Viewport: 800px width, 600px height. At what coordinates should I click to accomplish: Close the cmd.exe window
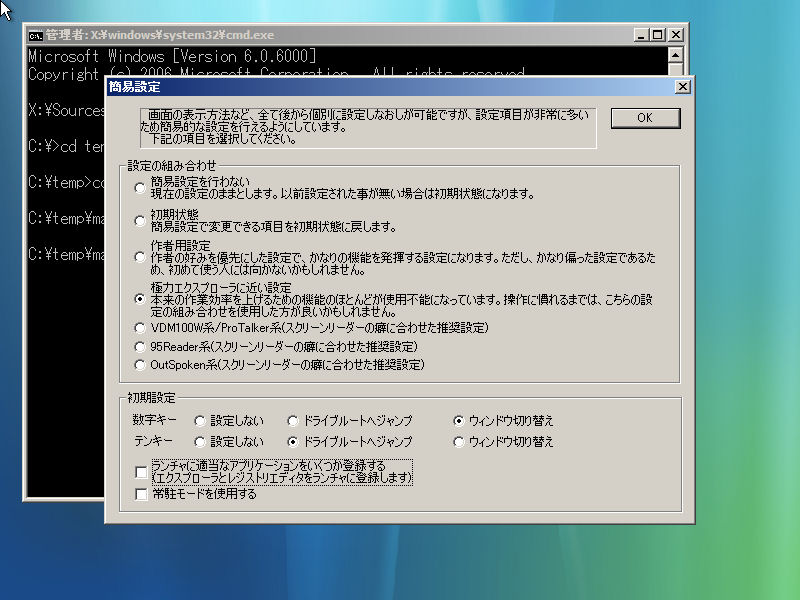pos(676,35)
